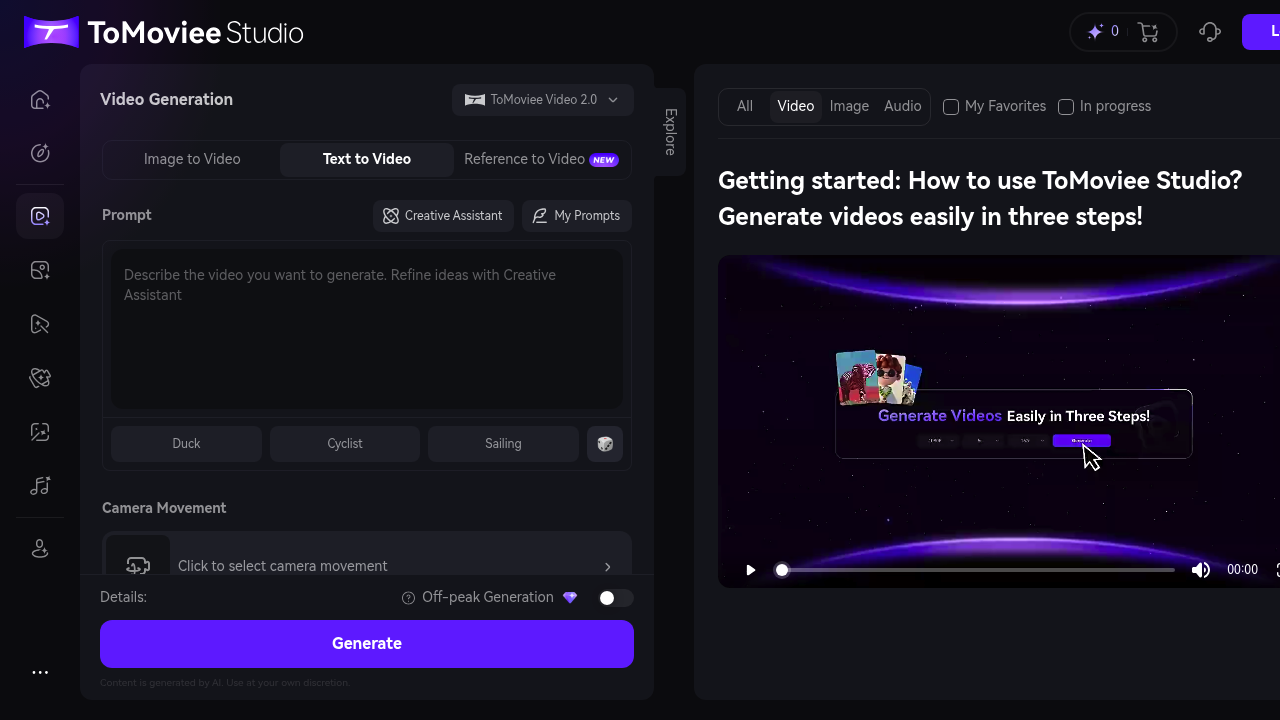Viewport: 1280px width, 720px height.
Task: Click the headset support icon
Action: tap(1209, 31)
